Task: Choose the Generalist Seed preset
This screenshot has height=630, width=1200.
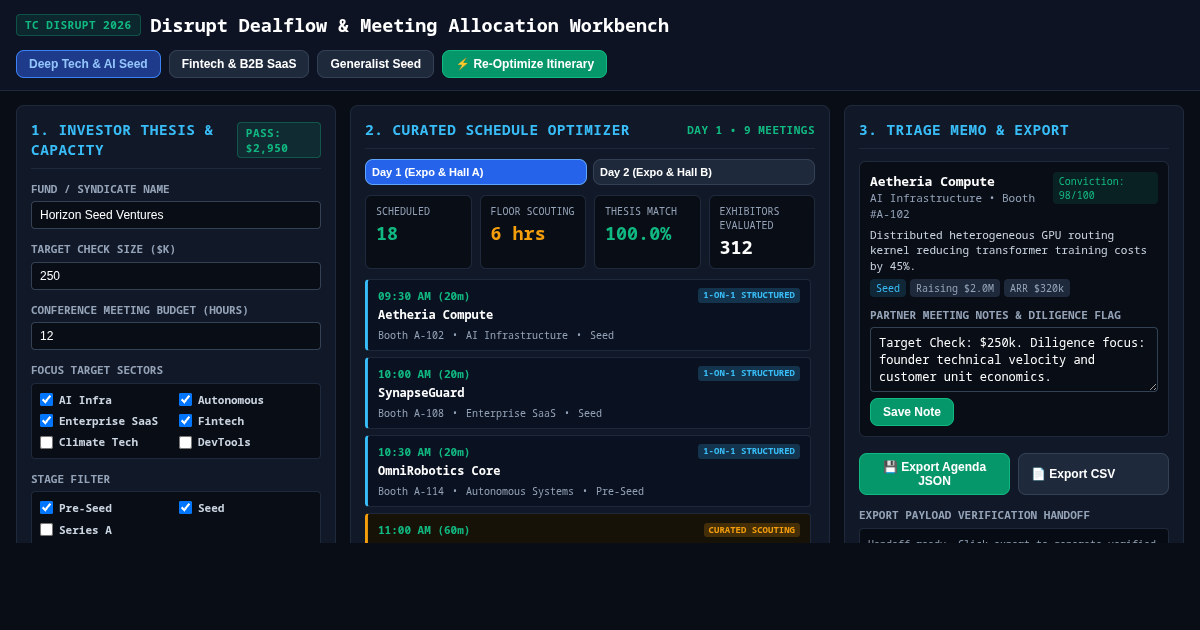Action: tap(376, 64)
